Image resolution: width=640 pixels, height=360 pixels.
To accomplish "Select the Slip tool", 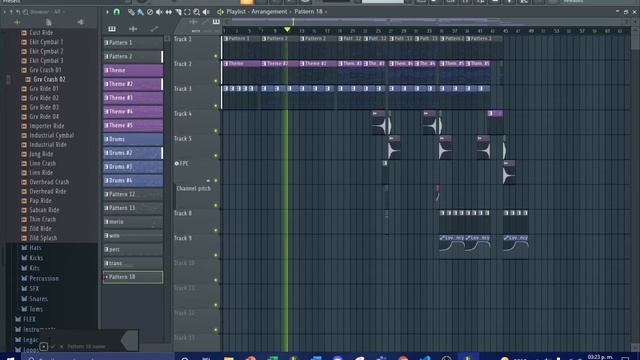I will 169,12.
